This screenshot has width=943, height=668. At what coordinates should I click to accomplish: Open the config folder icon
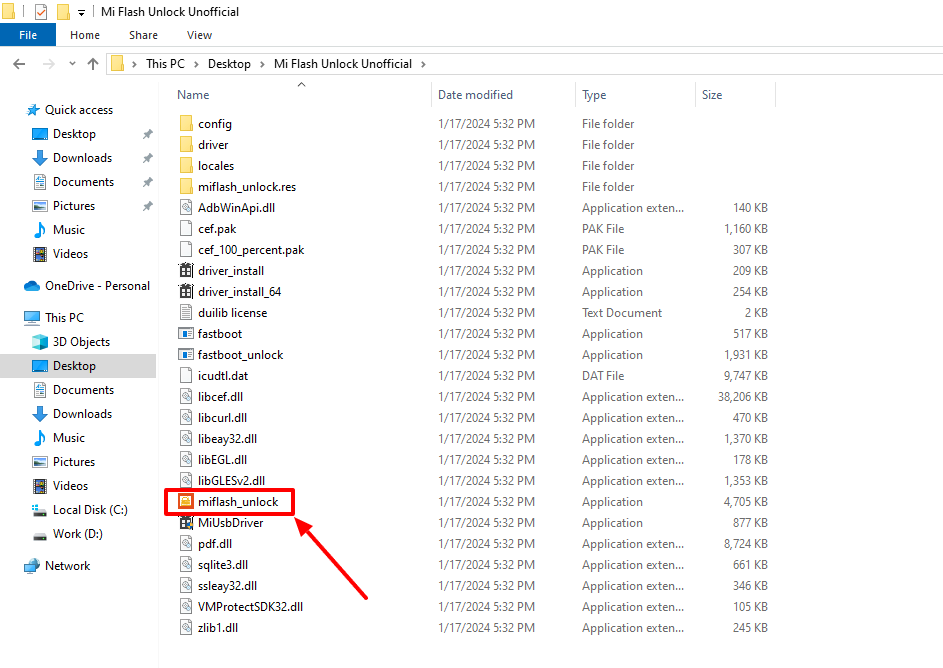tap(186, 123)
